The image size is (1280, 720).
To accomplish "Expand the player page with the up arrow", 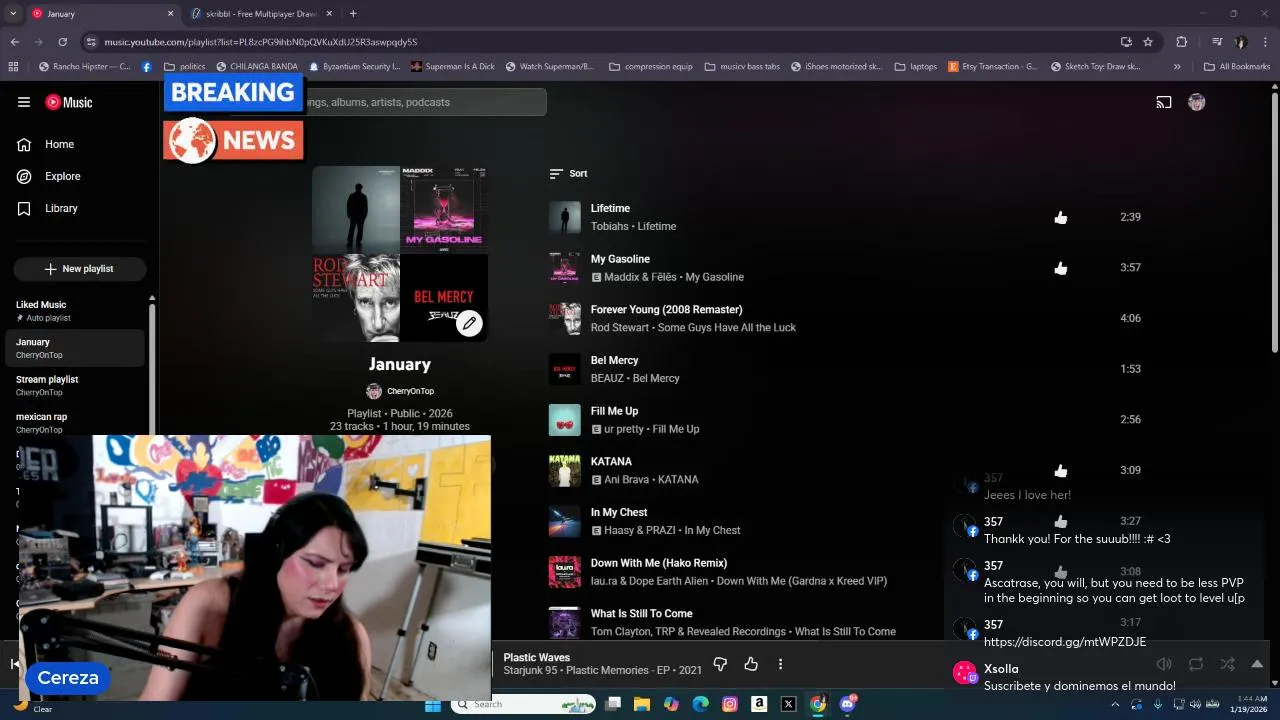I will pyautogui.click(x=1257, y=664).
